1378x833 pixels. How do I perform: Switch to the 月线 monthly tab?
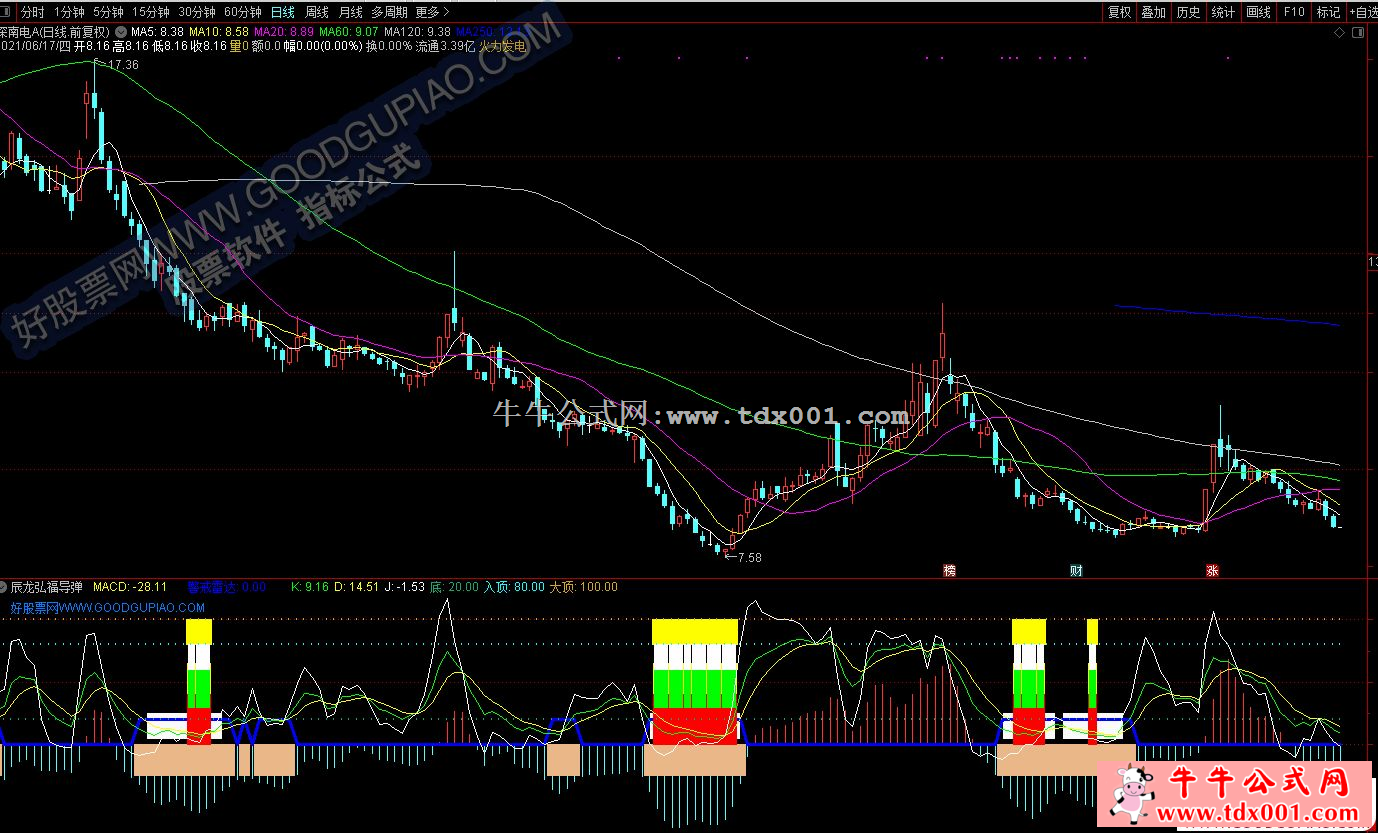pos(350,12)
